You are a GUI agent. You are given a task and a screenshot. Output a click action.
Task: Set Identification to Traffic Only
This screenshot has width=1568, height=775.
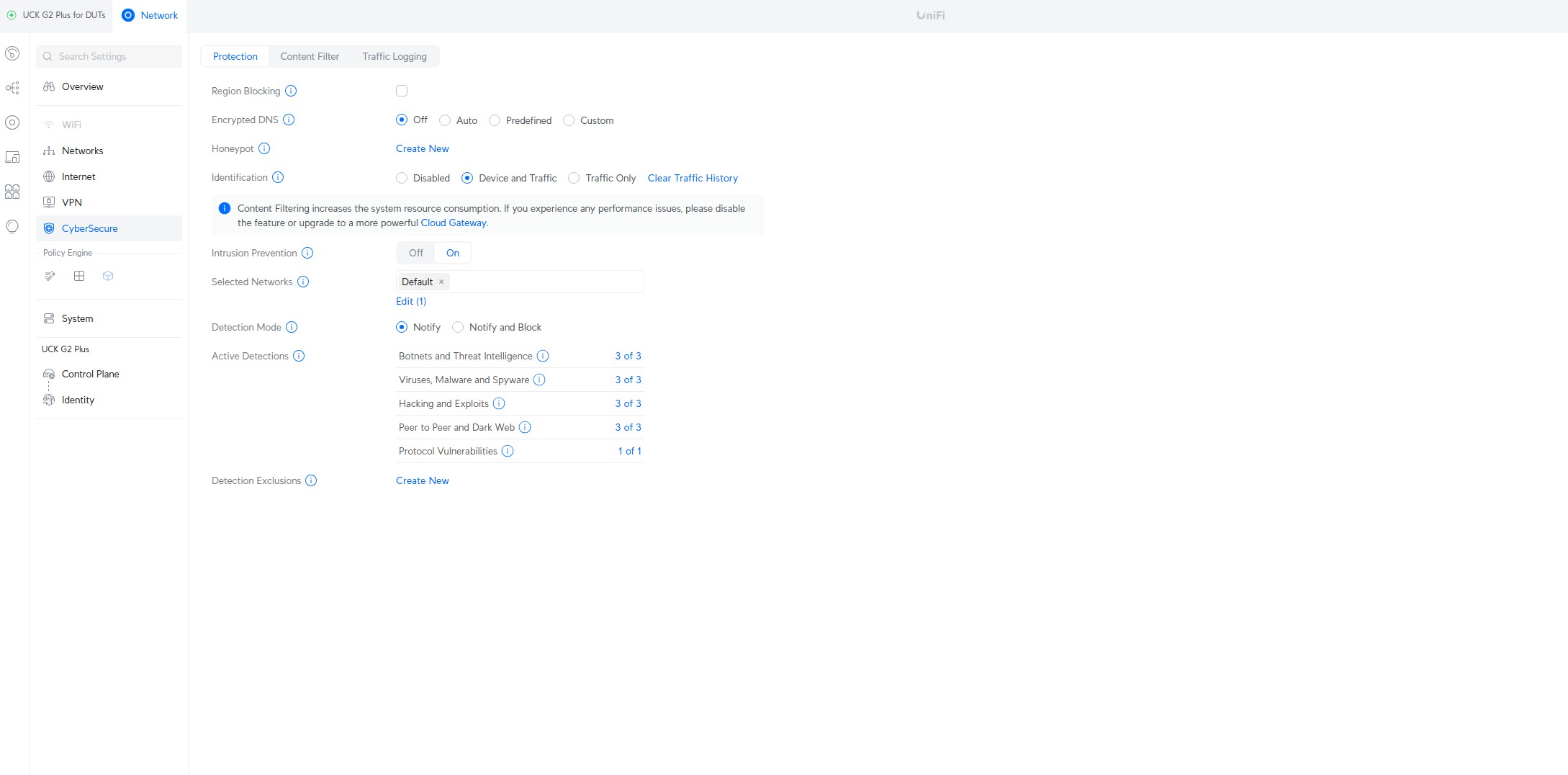(574, 178)
